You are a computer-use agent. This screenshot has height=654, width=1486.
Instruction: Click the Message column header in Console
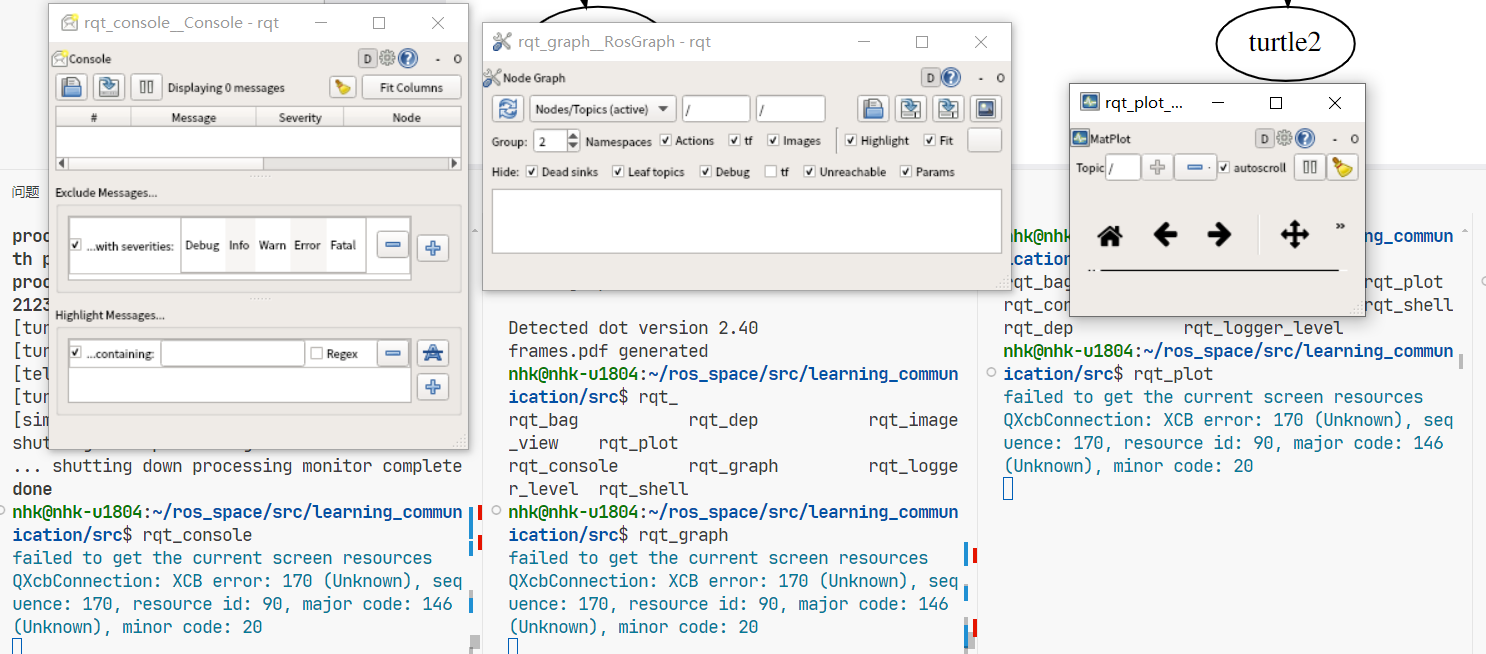[194, 117]
